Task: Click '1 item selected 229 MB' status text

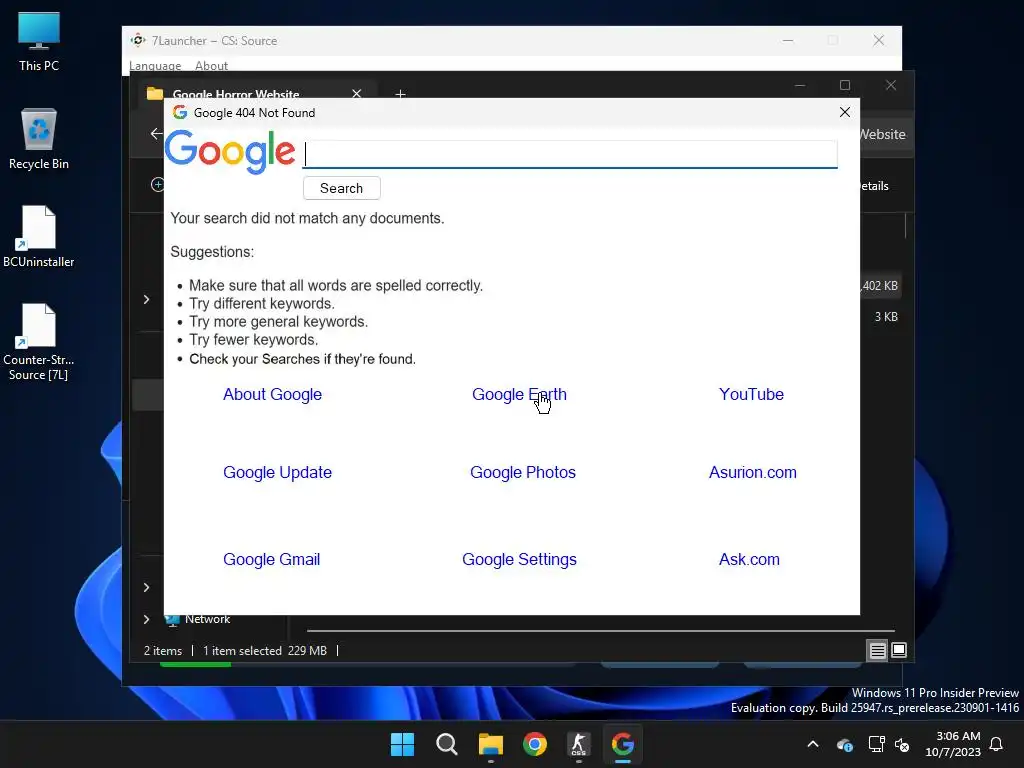Action: (x=264, y=650)
